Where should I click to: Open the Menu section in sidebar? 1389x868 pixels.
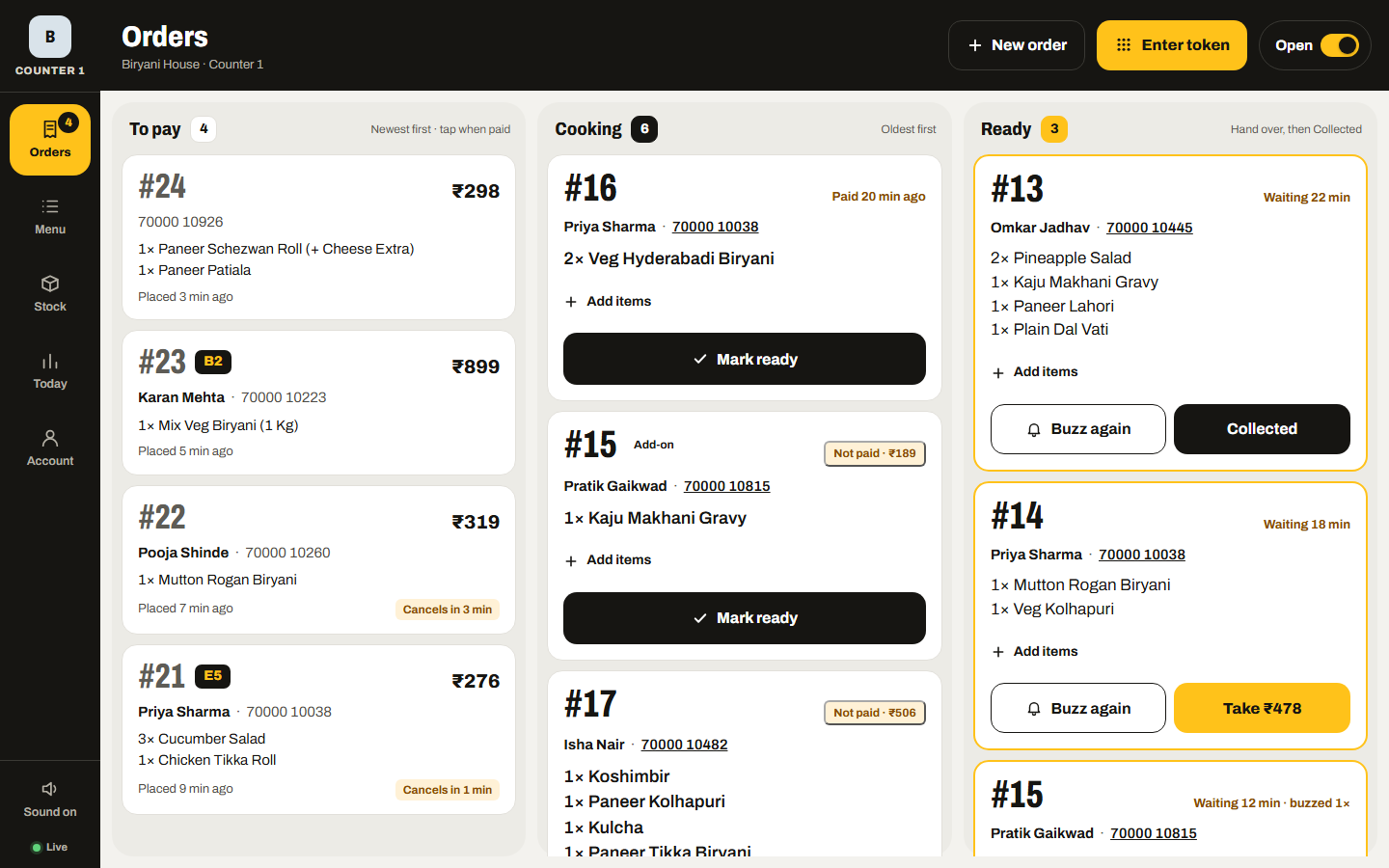(x=50, y=217)
